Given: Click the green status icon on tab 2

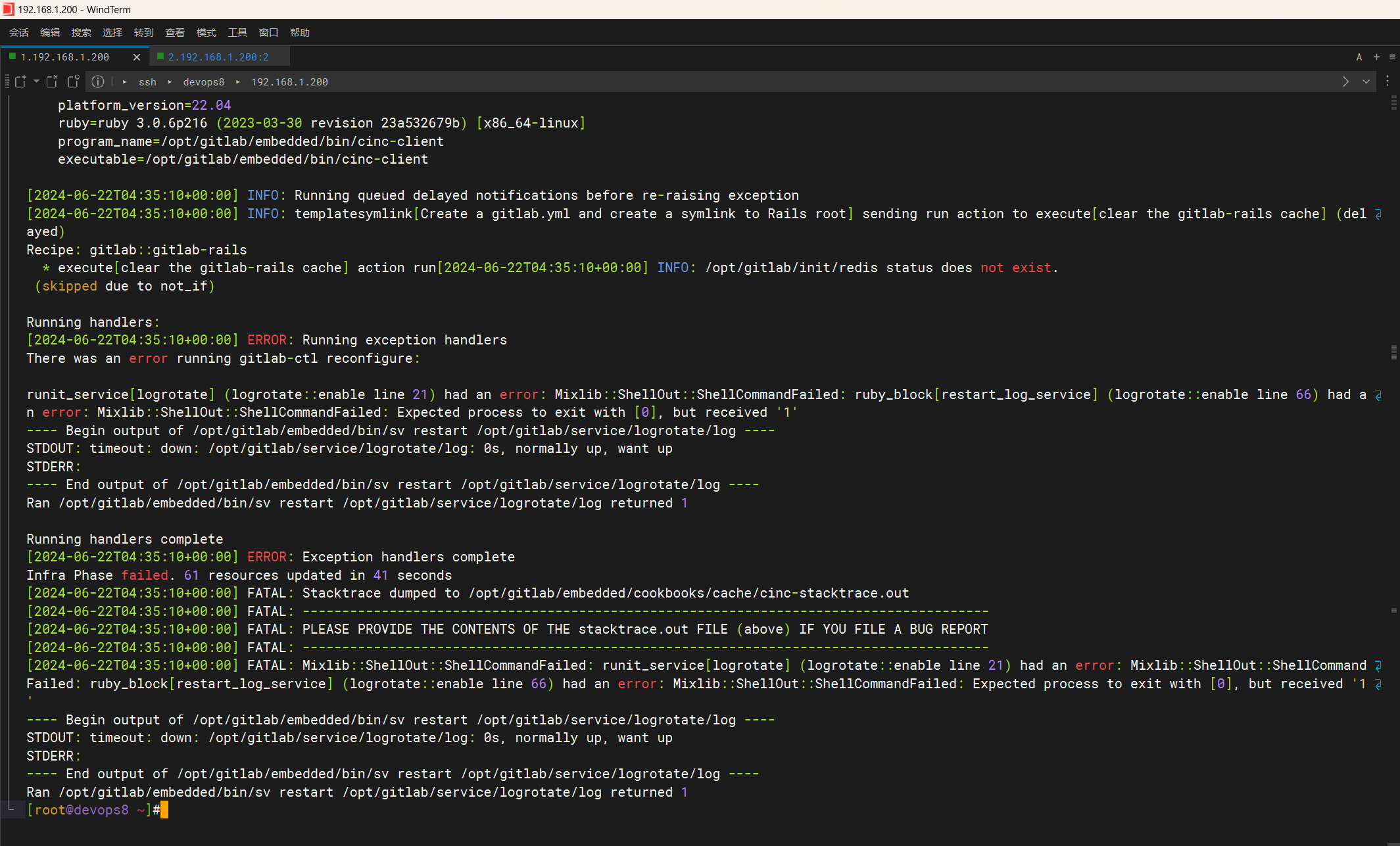Looking at the screenshot, I should [x=160, y=57].
